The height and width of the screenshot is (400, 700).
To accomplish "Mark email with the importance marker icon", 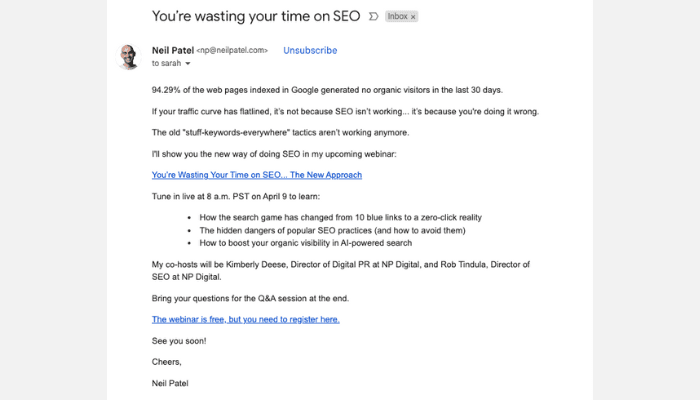I will click(373, 17).
